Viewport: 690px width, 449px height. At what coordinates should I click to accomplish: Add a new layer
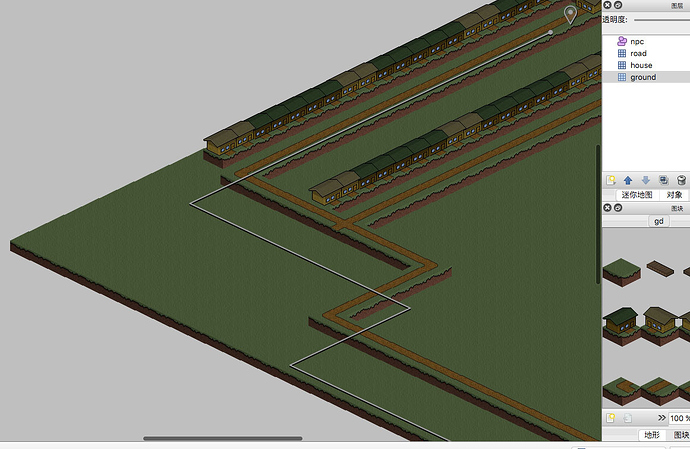tap(610, 180)
